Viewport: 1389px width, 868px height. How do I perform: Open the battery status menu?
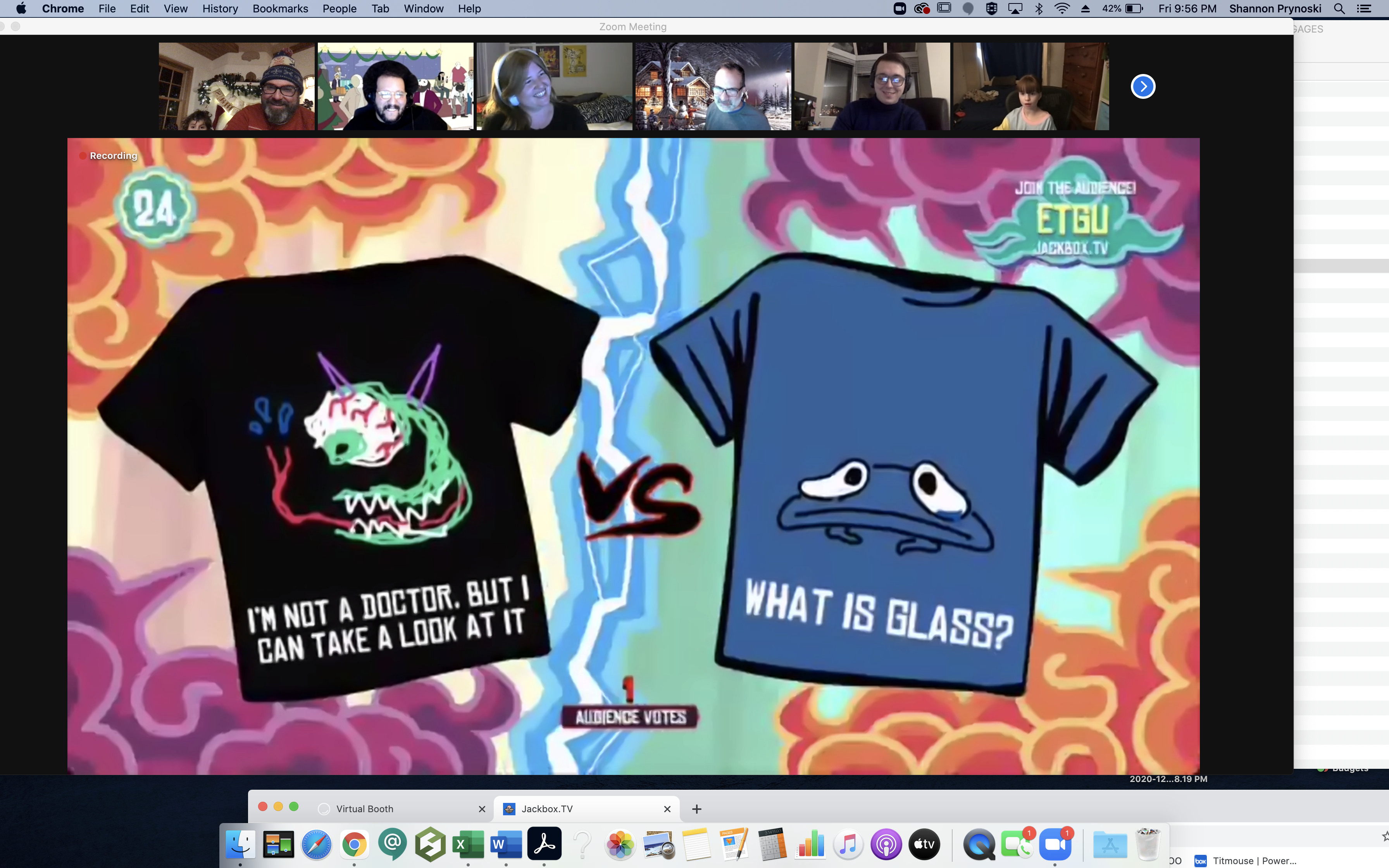point(1122,9)
